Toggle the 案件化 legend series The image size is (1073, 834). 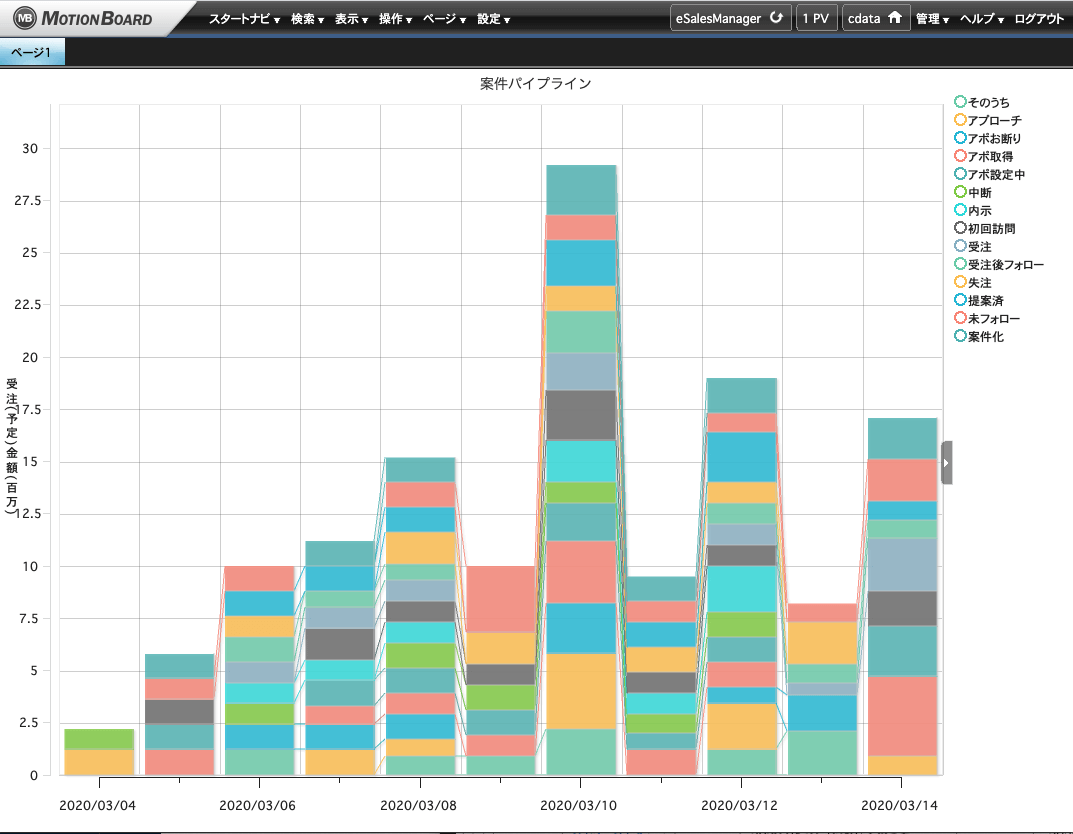click(x=979, y=336)
